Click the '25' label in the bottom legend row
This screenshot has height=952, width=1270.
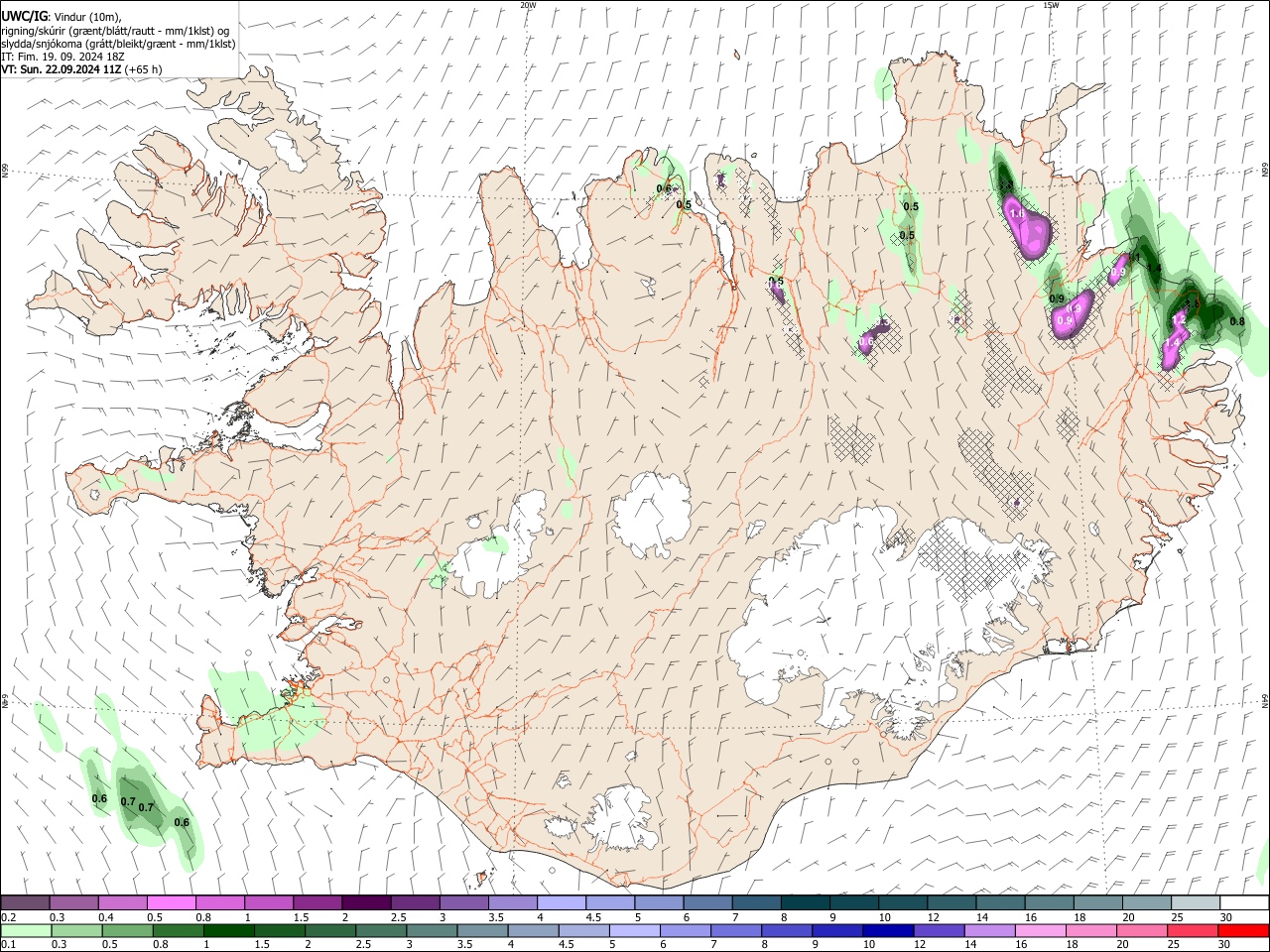click(1173, 944)
